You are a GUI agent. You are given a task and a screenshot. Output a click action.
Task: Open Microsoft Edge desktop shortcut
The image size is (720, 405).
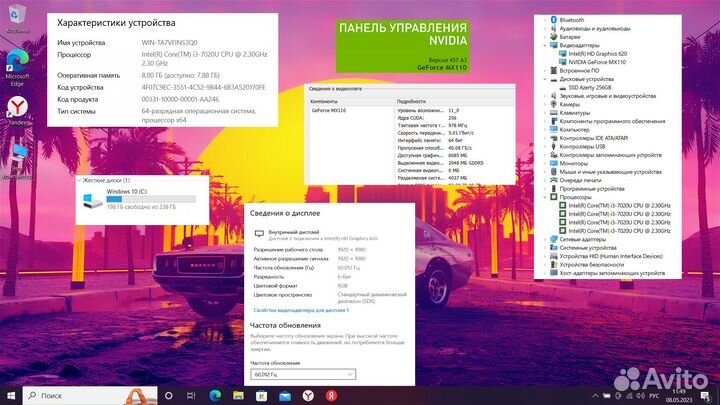click(17, 68)
